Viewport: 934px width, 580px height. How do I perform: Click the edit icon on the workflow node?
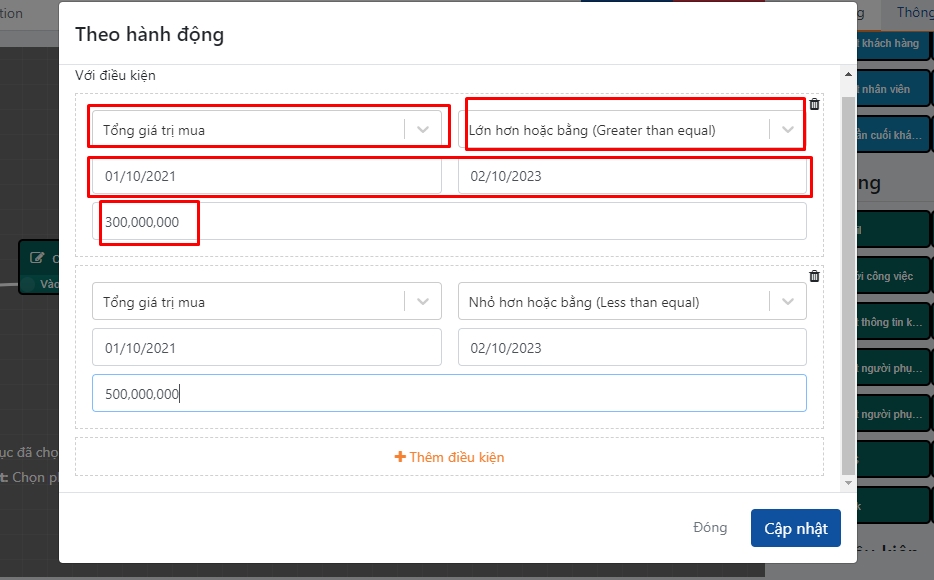pyautogui.click(x=37, y=258)
